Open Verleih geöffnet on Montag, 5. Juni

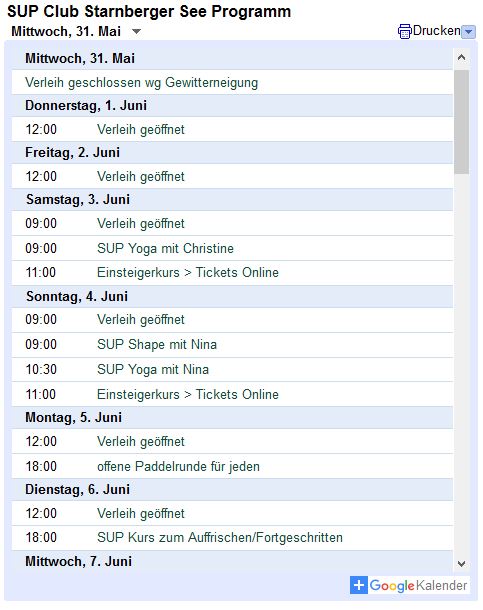tap(140, 442)
